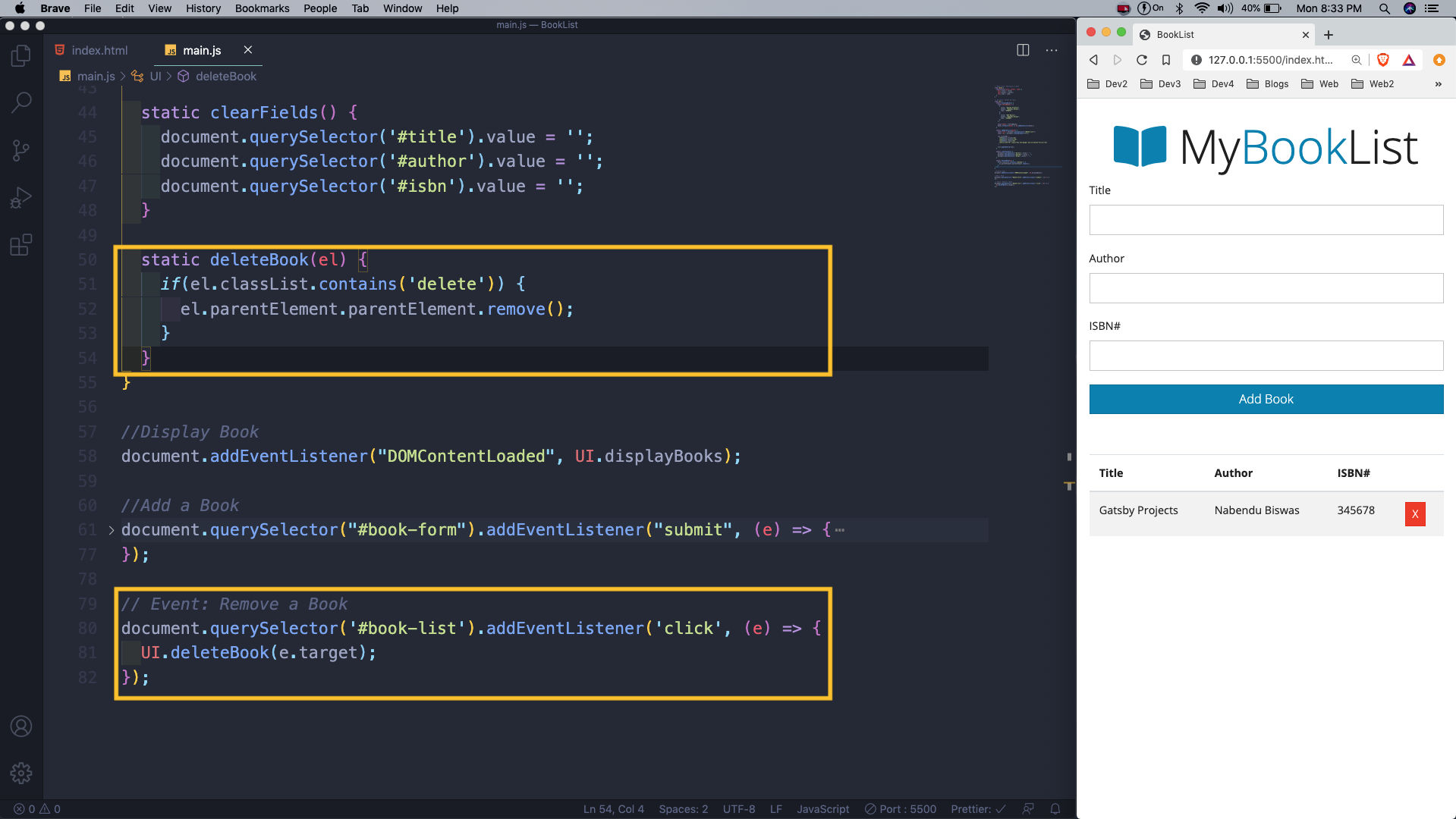Open Brave Shields lion icon
Screen dimensions: 1456x819
pos(1383,60)
